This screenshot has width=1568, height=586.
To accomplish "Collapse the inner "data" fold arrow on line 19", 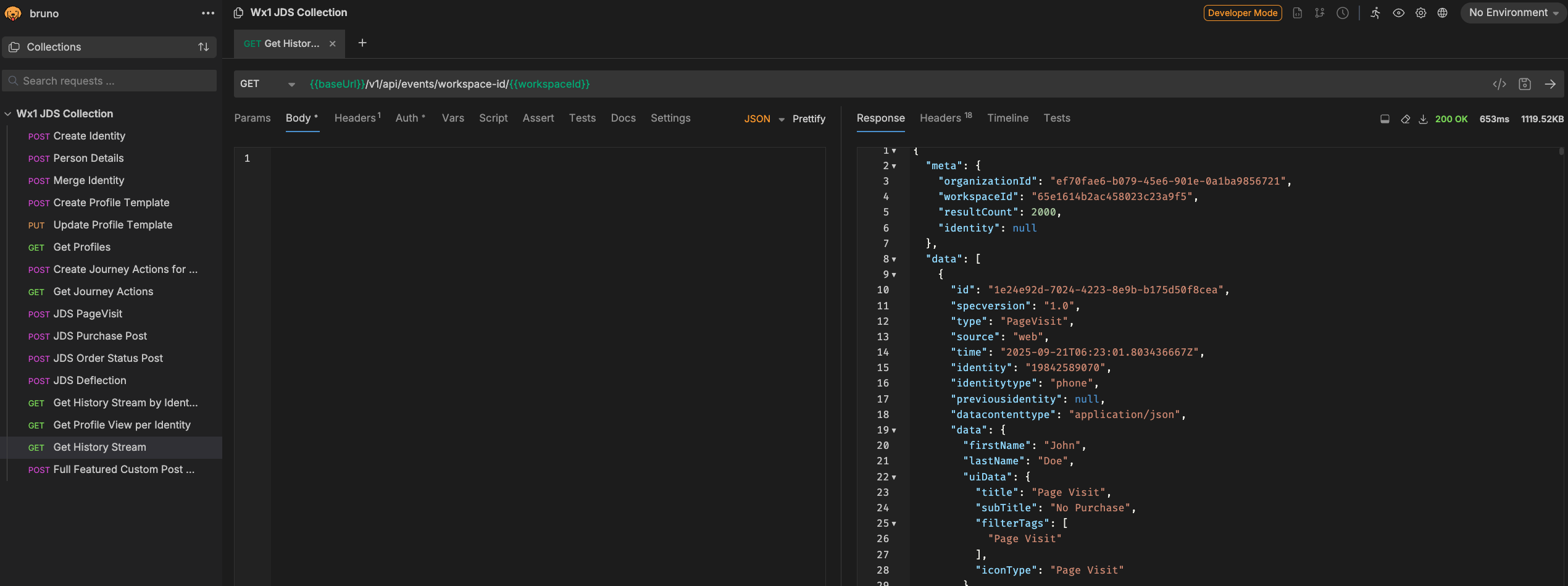I will click(894, 430).
